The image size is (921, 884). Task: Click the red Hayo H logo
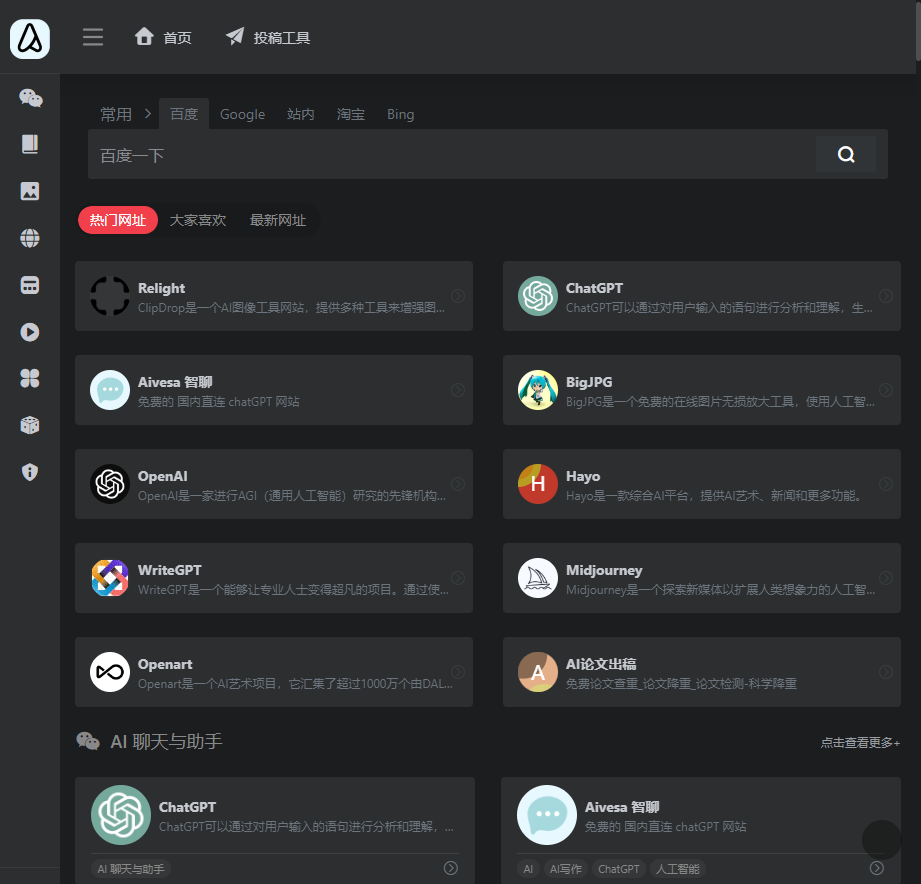tap(537, 484)
